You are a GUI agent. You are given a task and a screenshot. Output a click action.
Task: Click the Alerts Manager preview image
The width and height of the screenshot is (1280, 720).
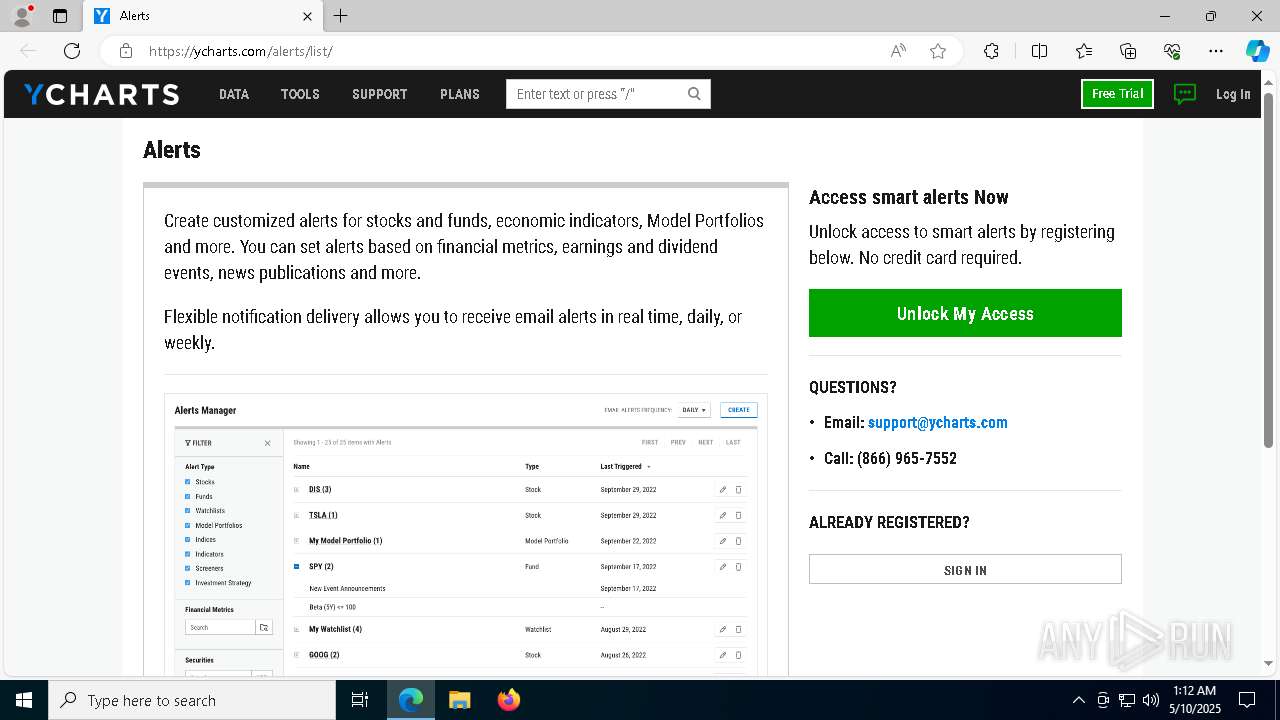tap(466, 535)
